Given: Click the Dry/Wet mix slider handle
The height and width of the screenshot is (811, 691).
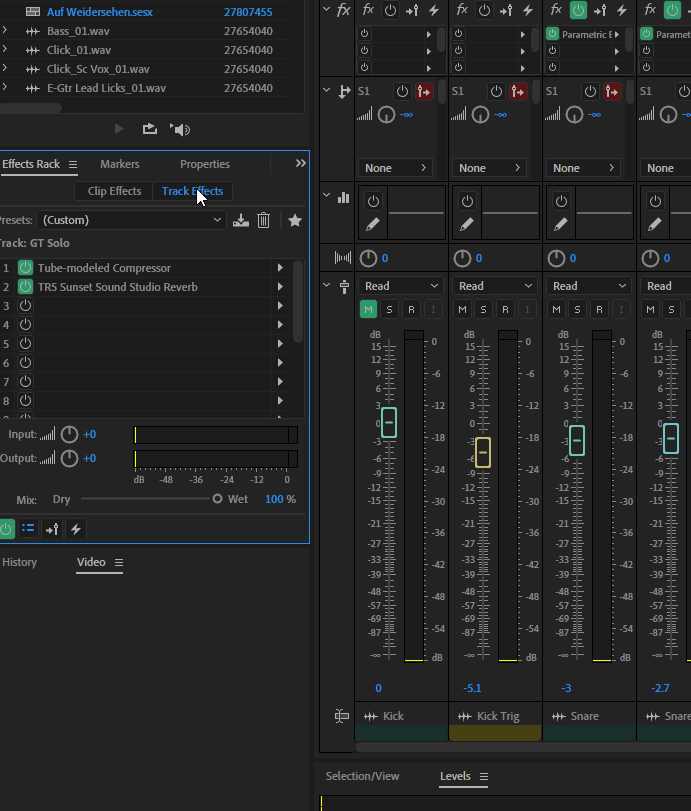Looking at the screenshot, I should tap(217, 499).
